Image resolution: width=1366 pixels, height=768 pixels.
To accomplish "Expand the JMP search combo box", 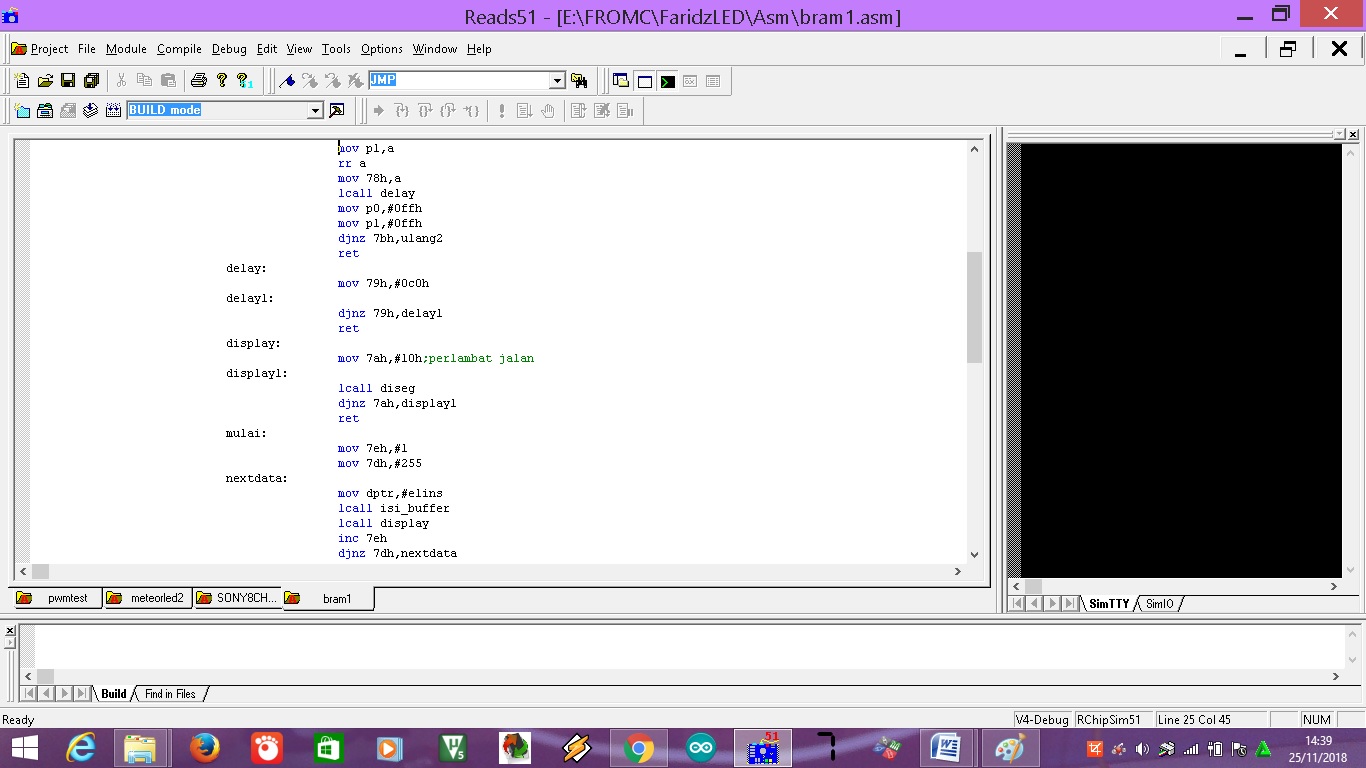I will (558, 81).
